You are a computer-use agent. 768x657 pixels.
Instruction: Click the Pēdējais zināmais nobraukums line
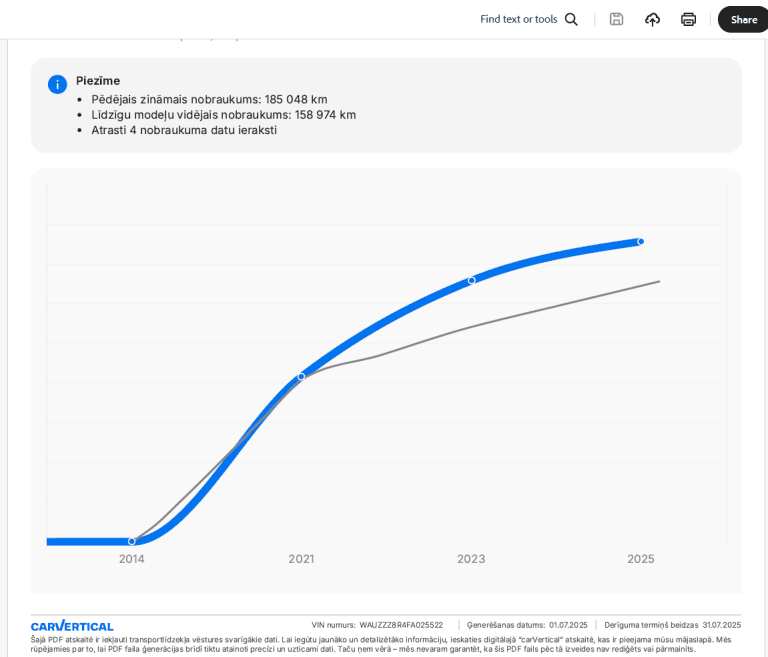pos(209,99)
